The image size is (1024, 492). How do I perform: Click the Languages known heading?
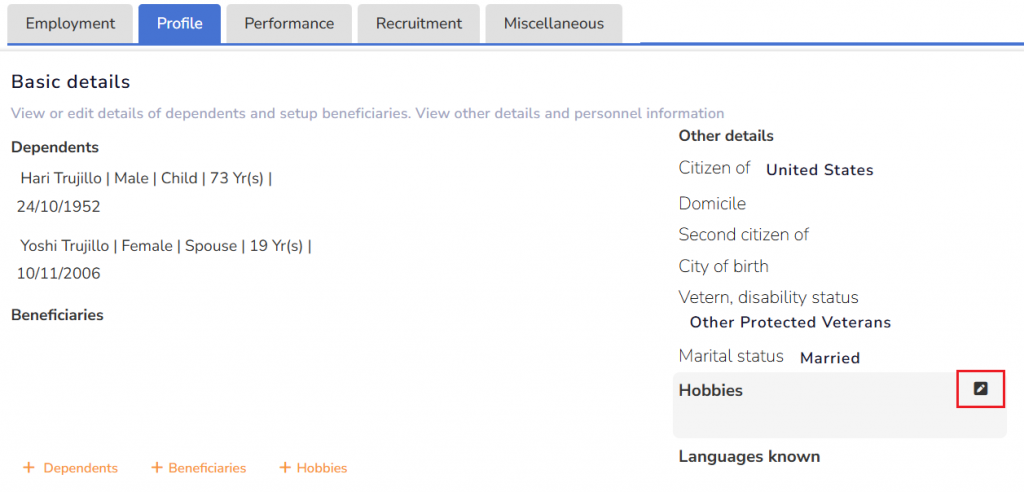[749, 457]
